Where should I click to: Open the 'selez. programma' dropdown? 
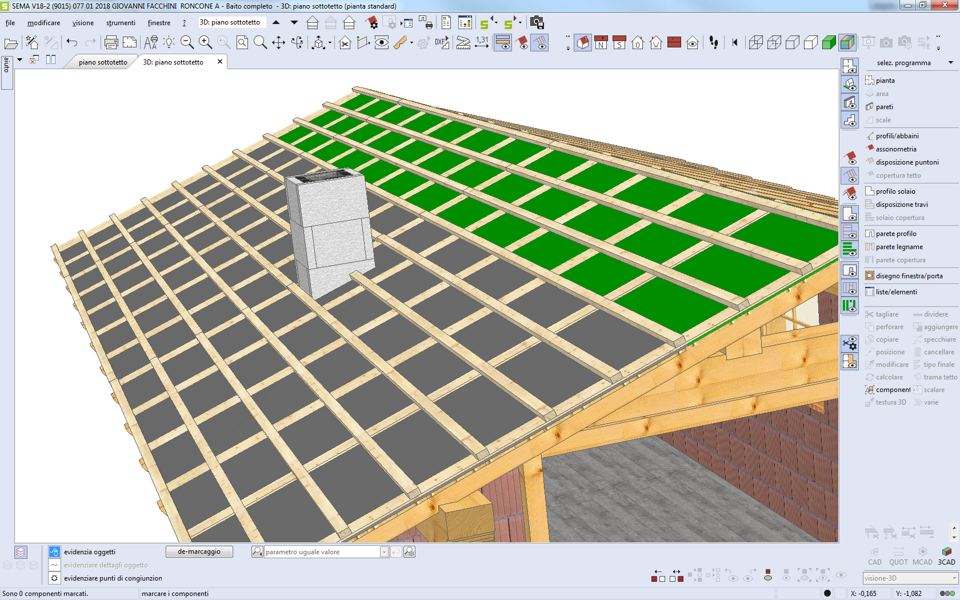950,63
